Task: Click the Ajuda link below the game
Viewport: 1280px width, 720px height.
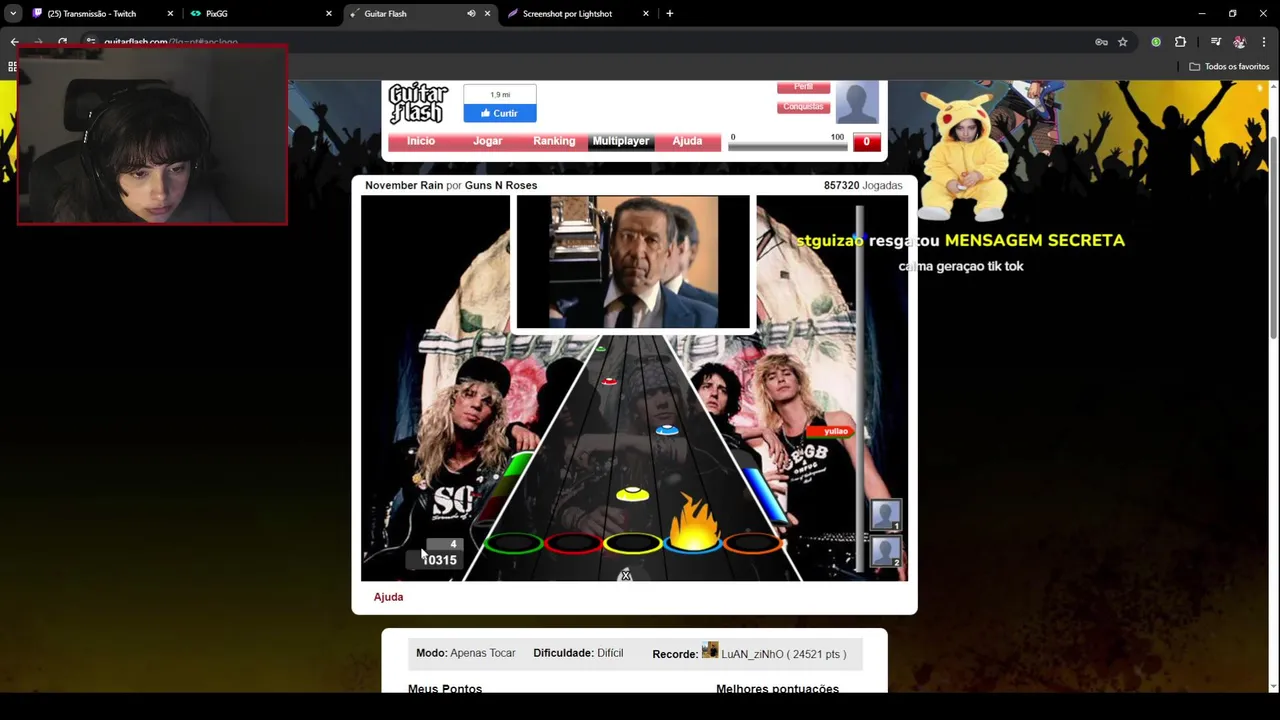Action: (388, 597)
